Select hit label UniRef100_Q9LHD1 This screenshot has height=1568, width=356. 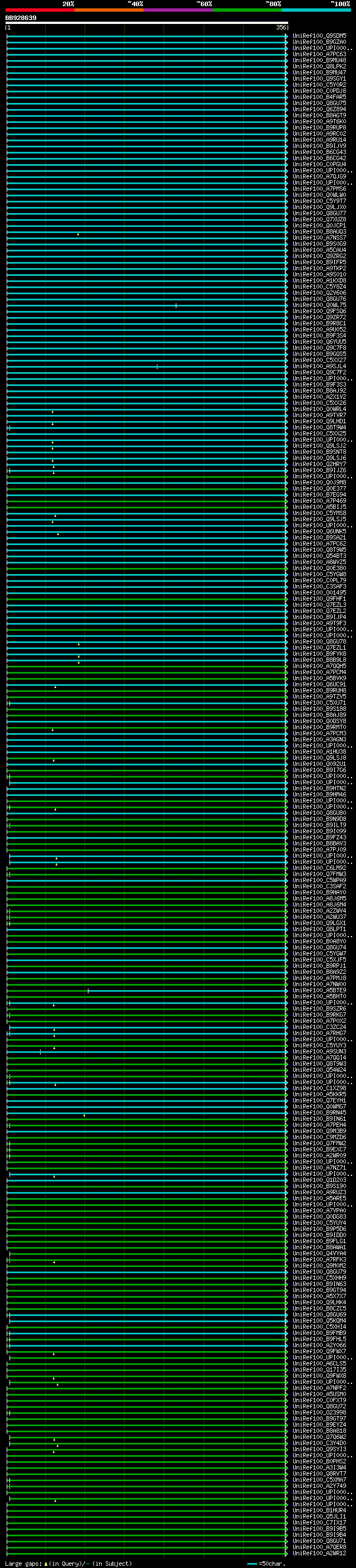pos(319,421)
